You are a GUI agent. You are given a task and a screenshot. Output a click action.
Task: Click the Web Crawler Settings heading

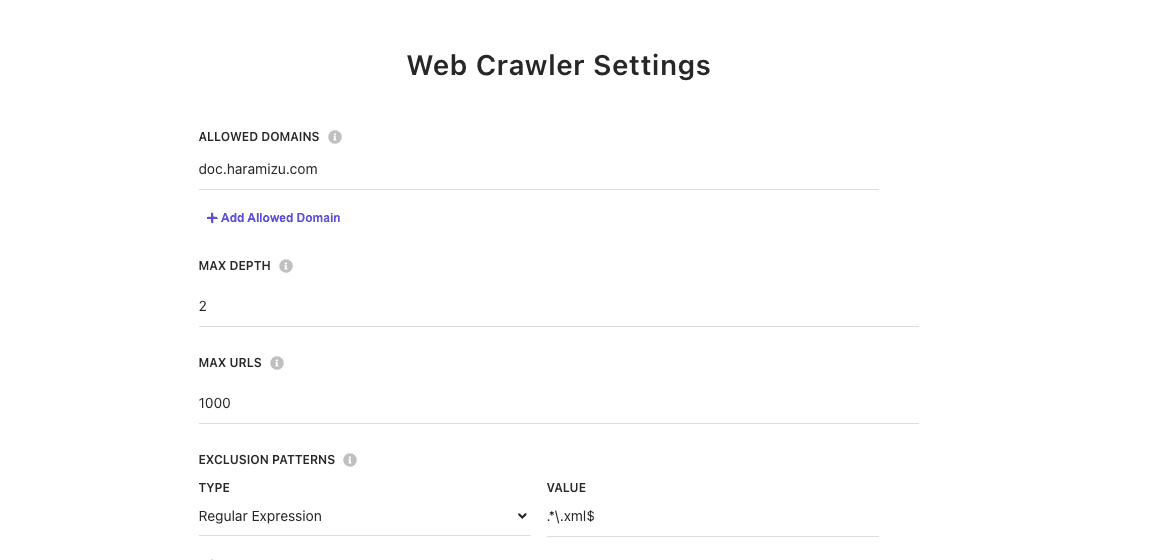558,65
